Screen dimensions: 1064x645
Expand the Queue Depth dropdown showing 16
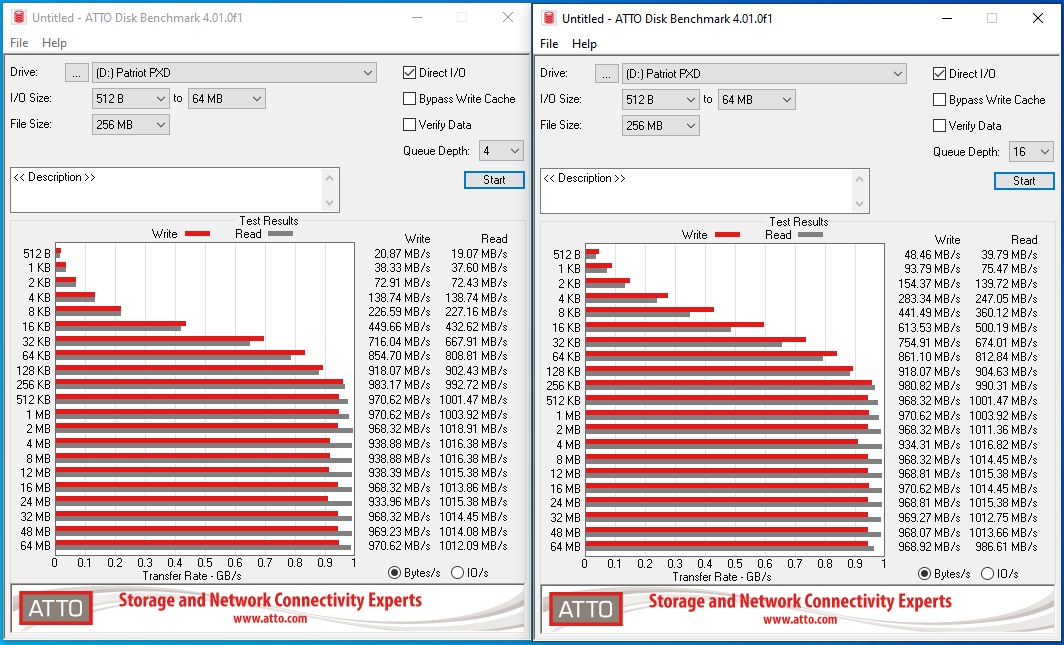pos(1031,152)
